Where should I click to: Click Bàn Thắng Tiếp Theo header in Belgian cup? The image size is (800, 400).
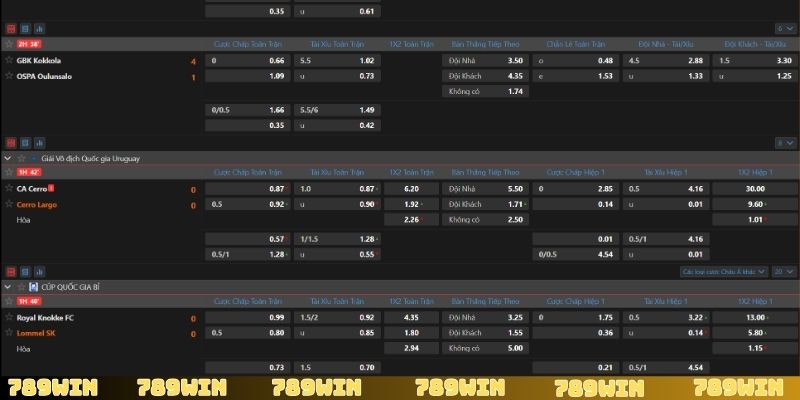tap(484, 302)
